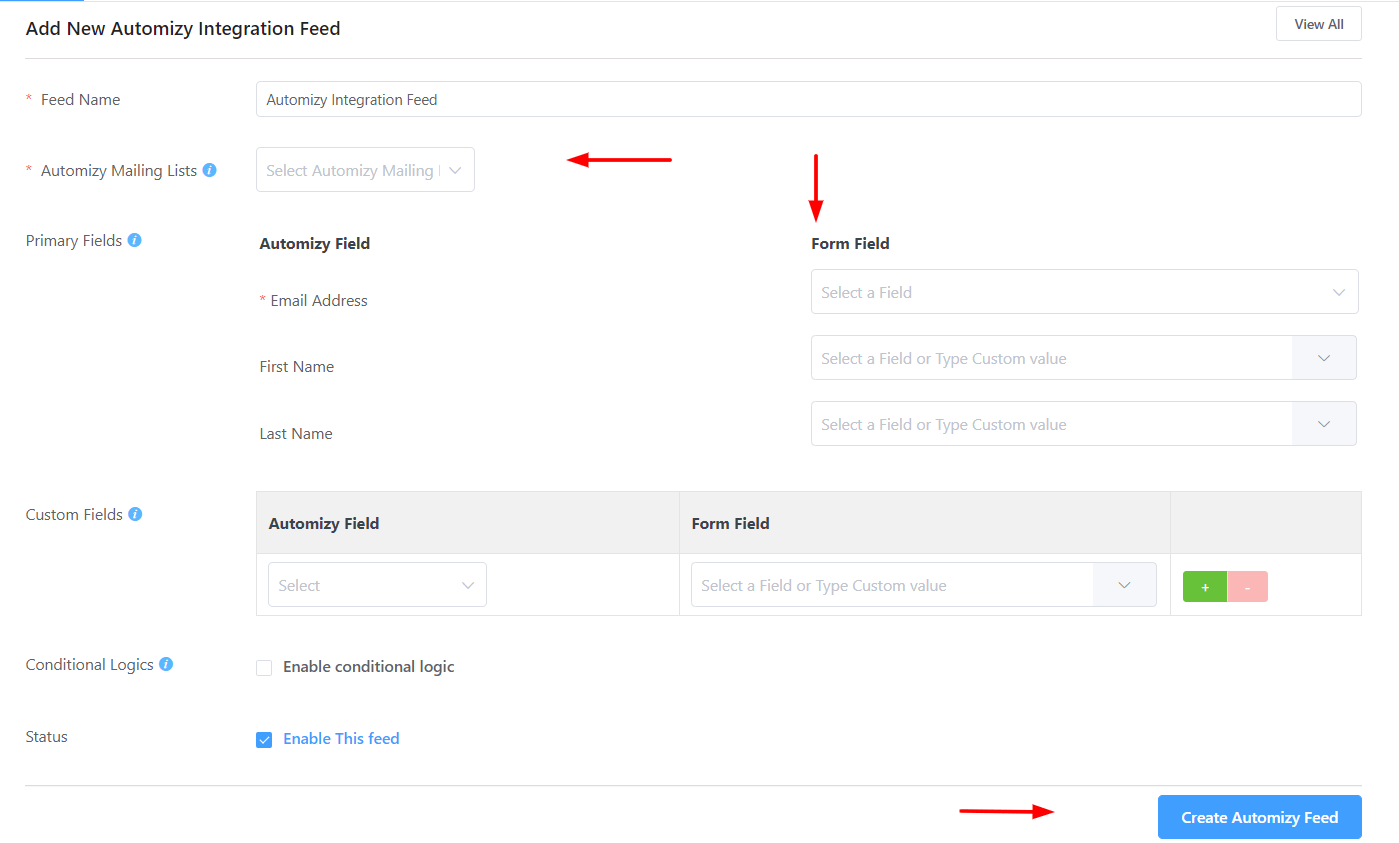Click the Create Automizy Feed button
Image resolution: width=1399 pixels, height=843 pixels.
(x=1259, y=817)
